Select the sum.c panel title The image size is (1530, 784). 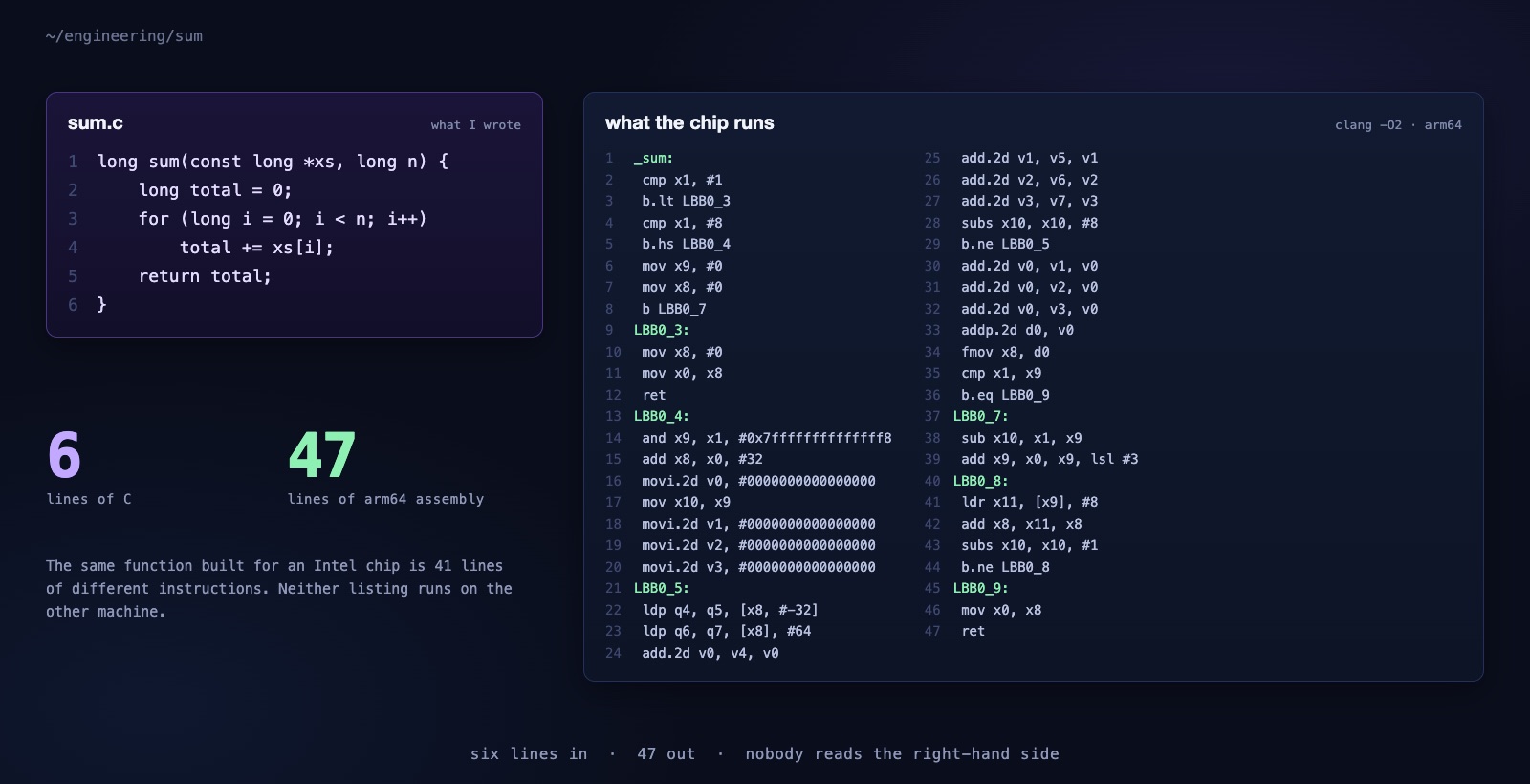click(96, 123)
